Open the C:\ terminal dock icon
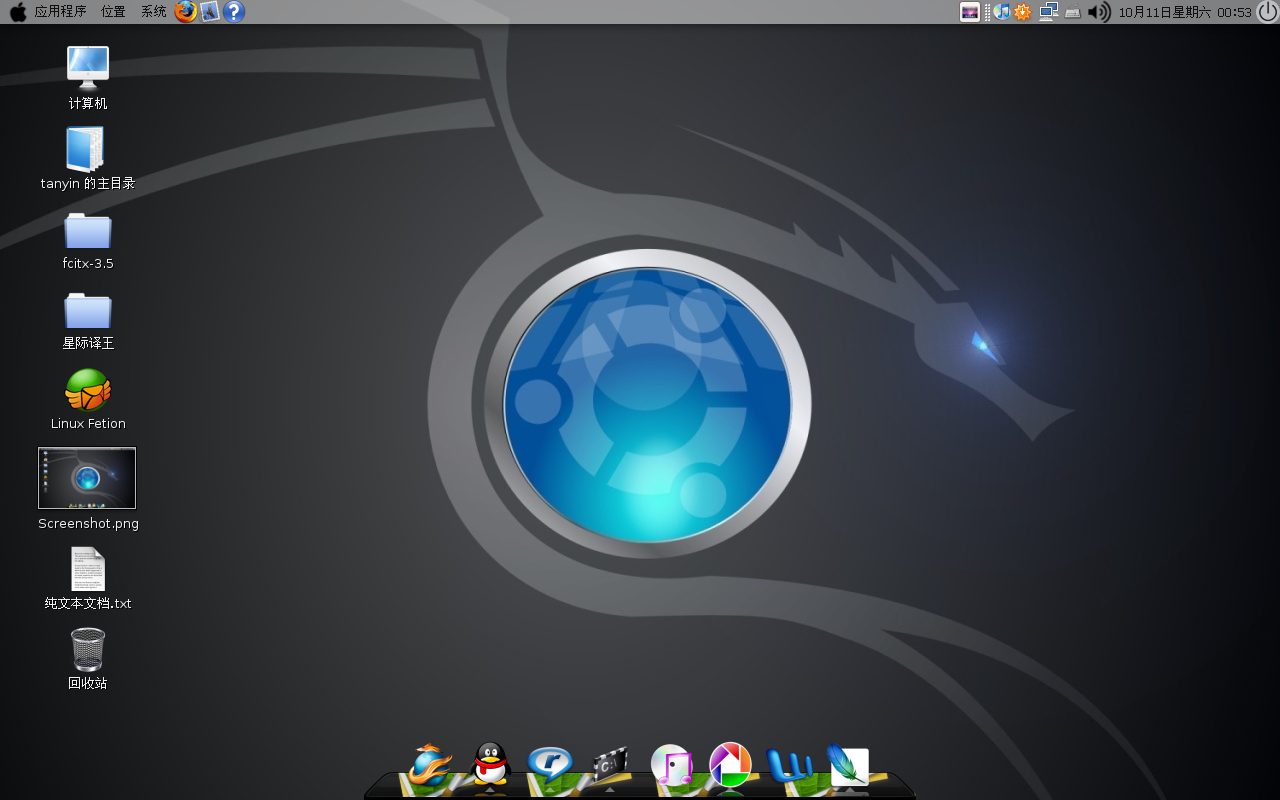Screen dimensions: 1280x800 pos(609,765)
